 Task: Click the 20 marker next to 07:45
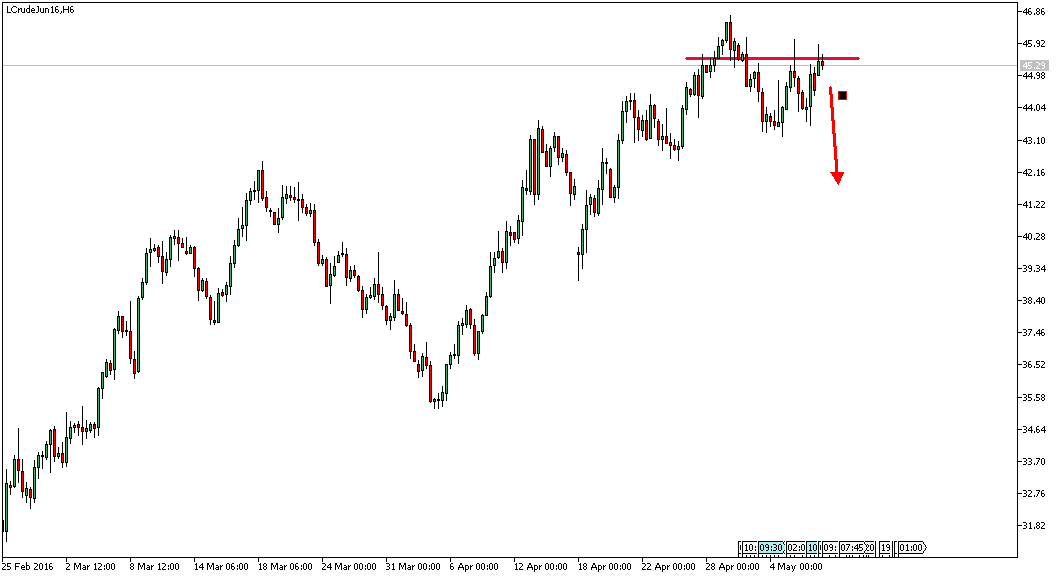point(870,547)
